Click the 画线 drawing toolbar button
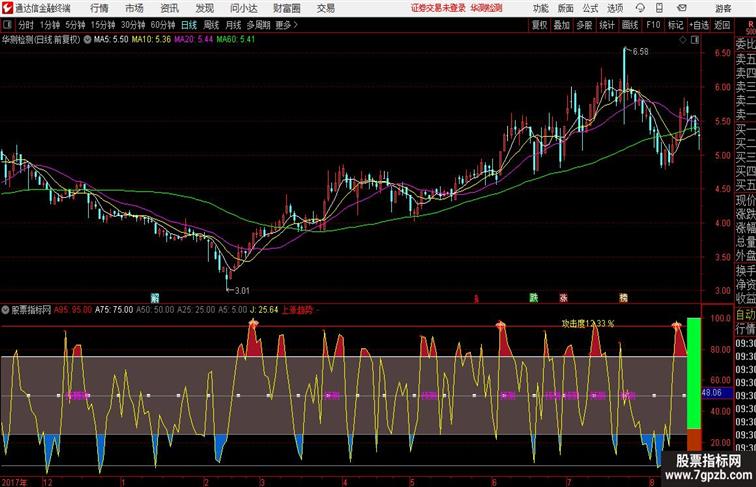This screenshot has width=756, height=487. tap(630, 25)
